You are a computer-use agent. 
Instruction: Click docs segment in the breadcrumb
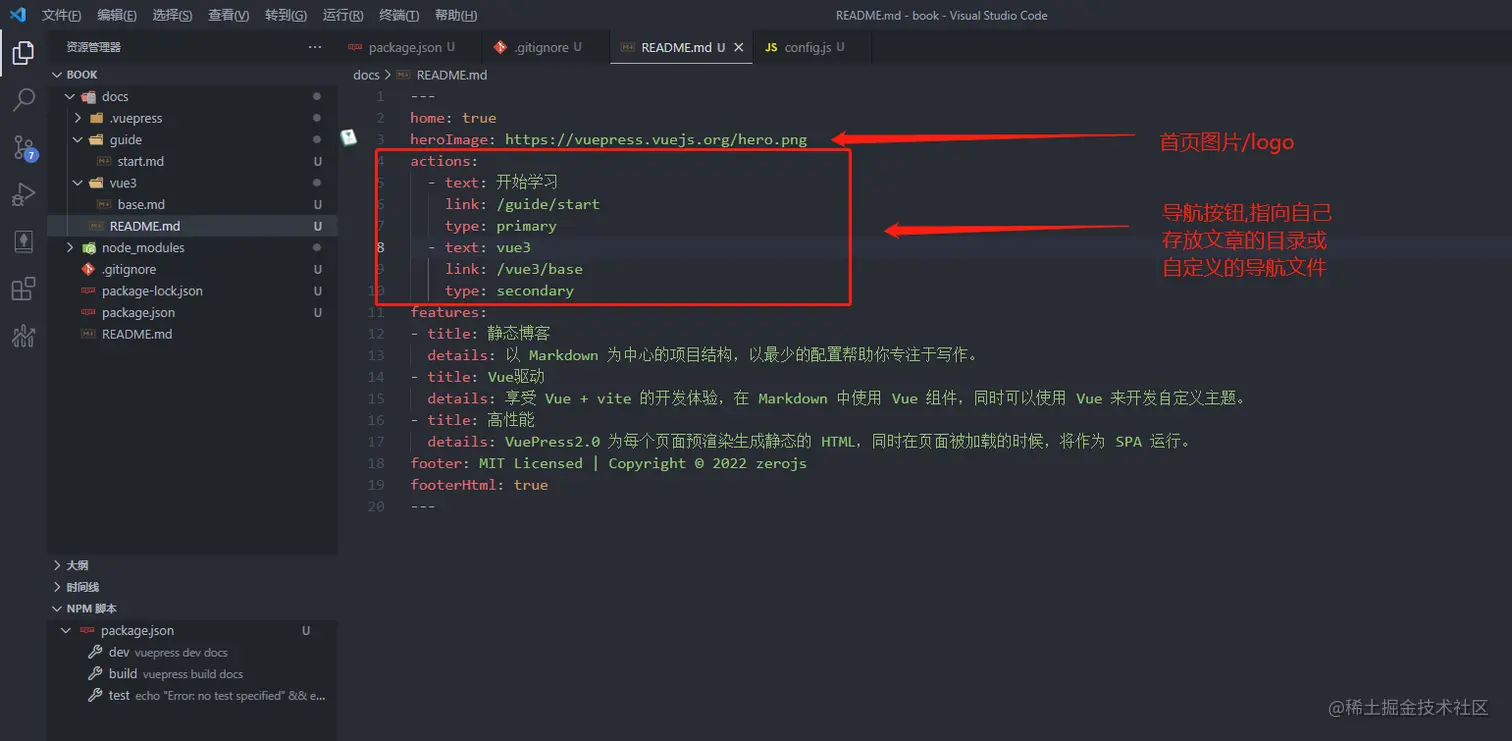[366, 75]
